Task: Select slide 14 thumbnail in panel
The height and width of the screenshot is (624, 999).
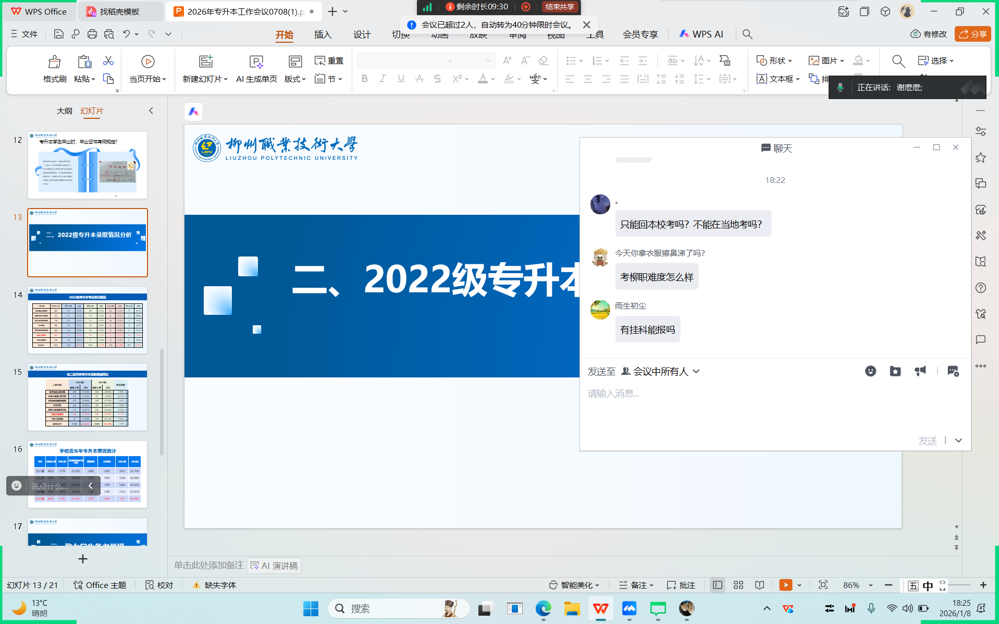Action: click(x=87, y=320)
